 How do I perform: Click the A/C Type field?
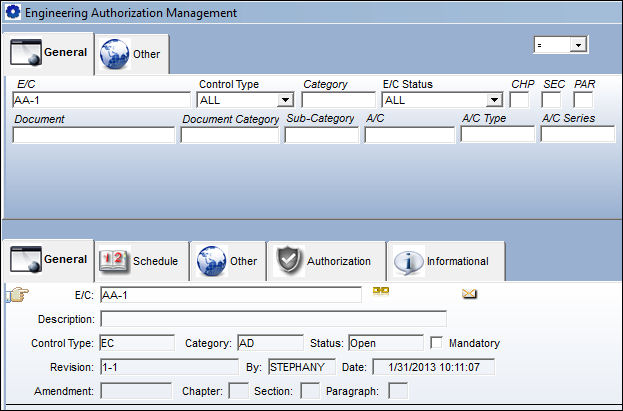coord(497,134)
